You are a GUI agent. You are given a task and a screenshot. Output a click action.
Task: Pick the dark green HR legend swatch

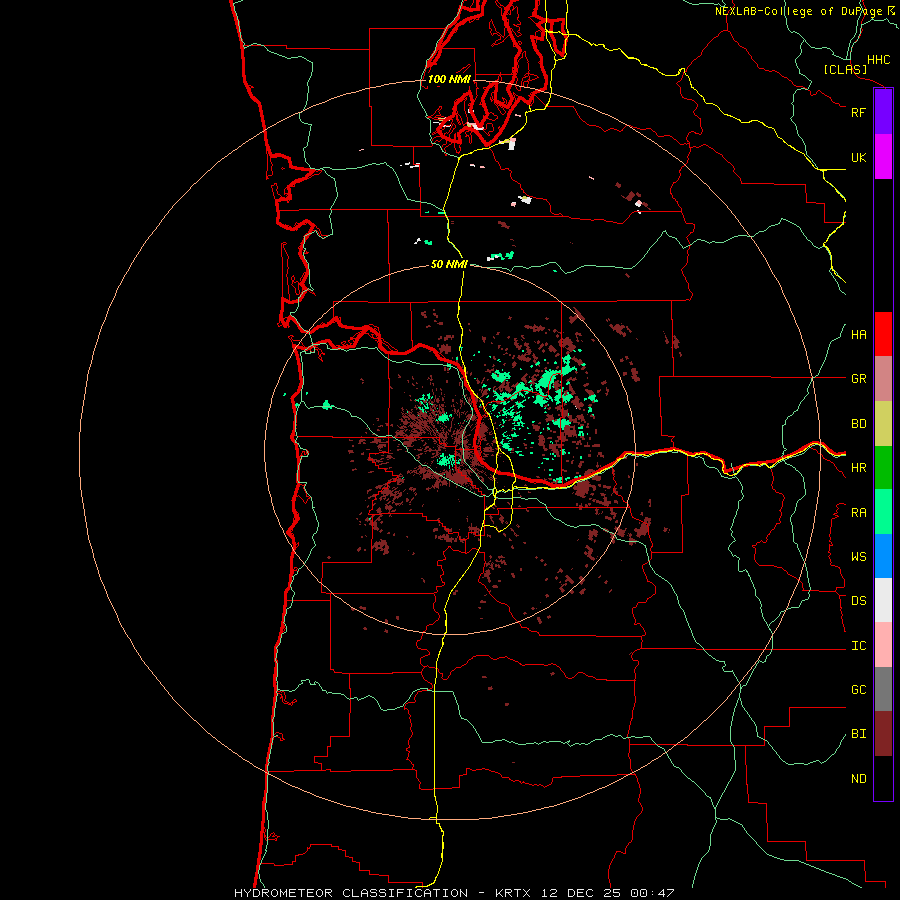(x=883, y=468)
